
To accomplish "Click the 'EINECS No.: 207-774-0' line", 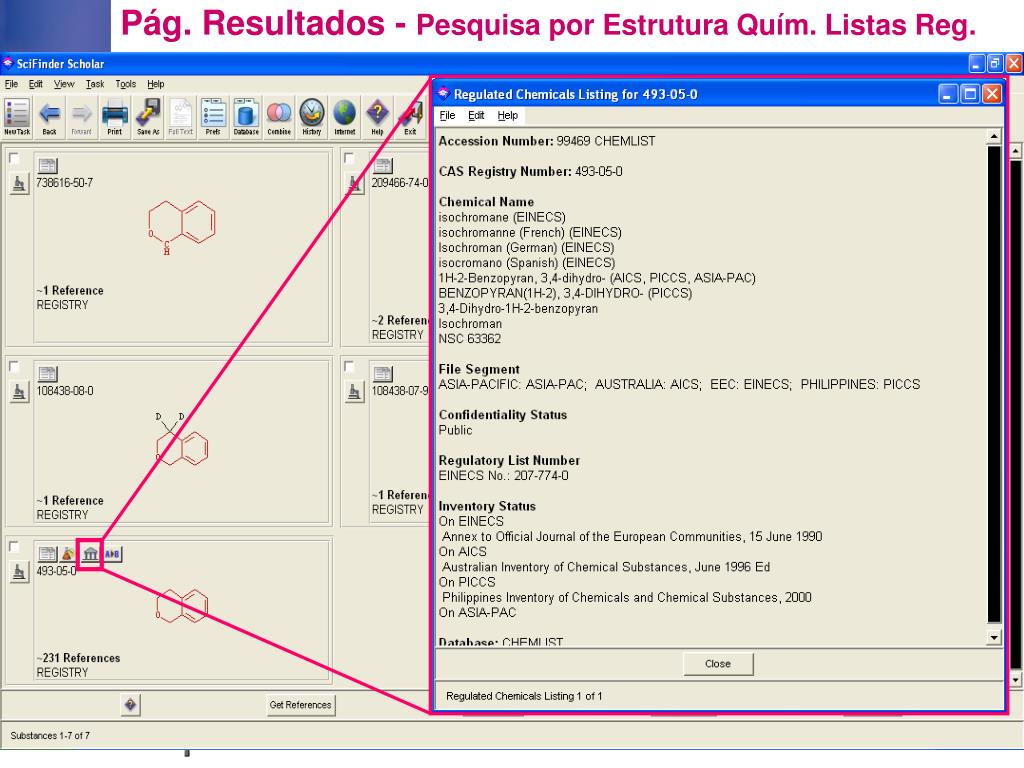I will click(x=504, y=475).
